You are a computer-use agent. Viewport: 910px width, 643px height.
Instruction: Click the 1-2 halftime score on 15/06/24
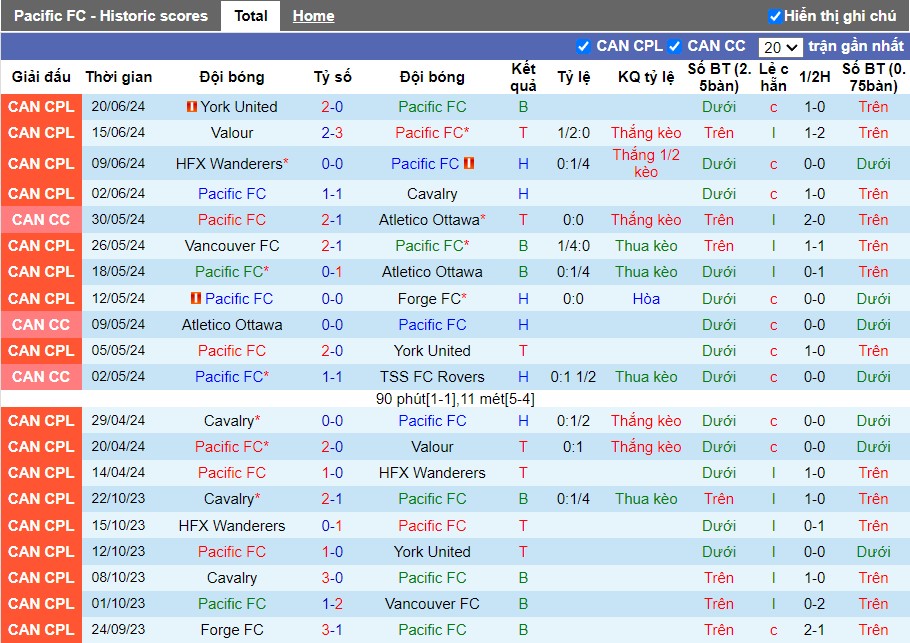pyautogui.click(x=814, y=133)
